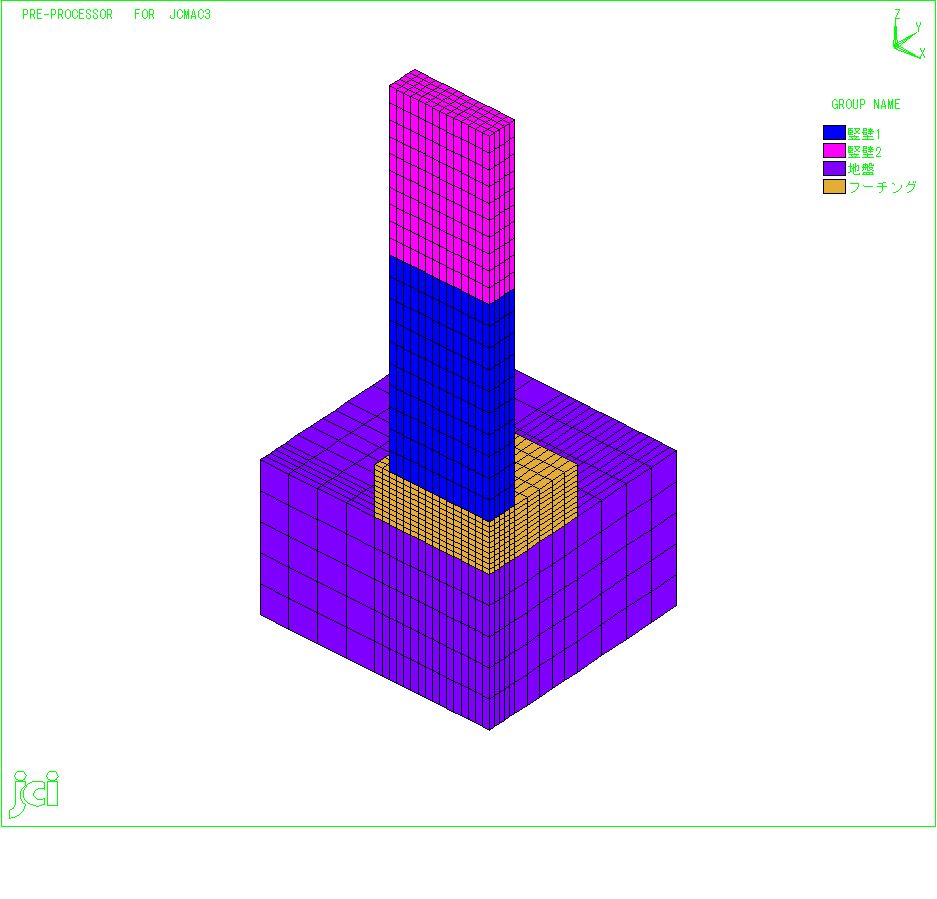Click the jci logo in the corner
This screenshot has height=899, width=937.
click(x=34, y=794)
